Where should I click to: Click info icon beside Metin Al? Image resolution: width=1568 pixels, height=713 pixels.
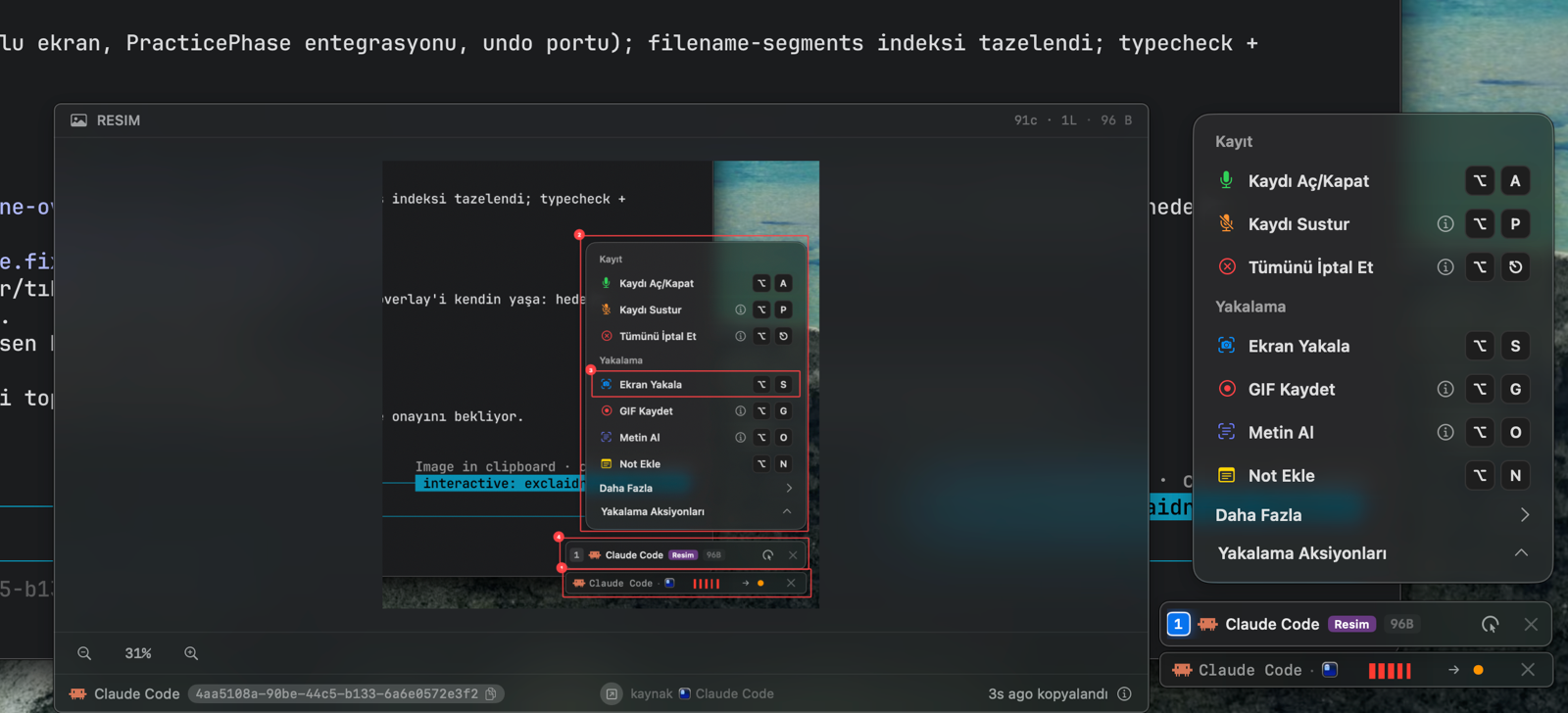pos(1445,432)
